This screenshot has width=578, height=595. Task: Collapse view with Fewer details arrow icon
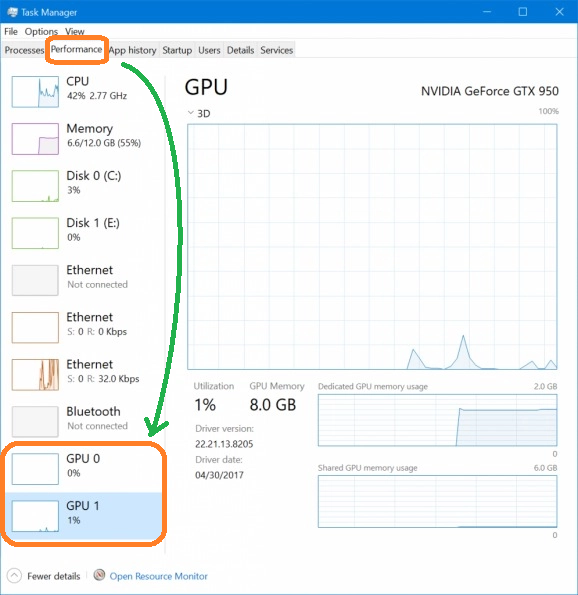click(x=14, y=576)
